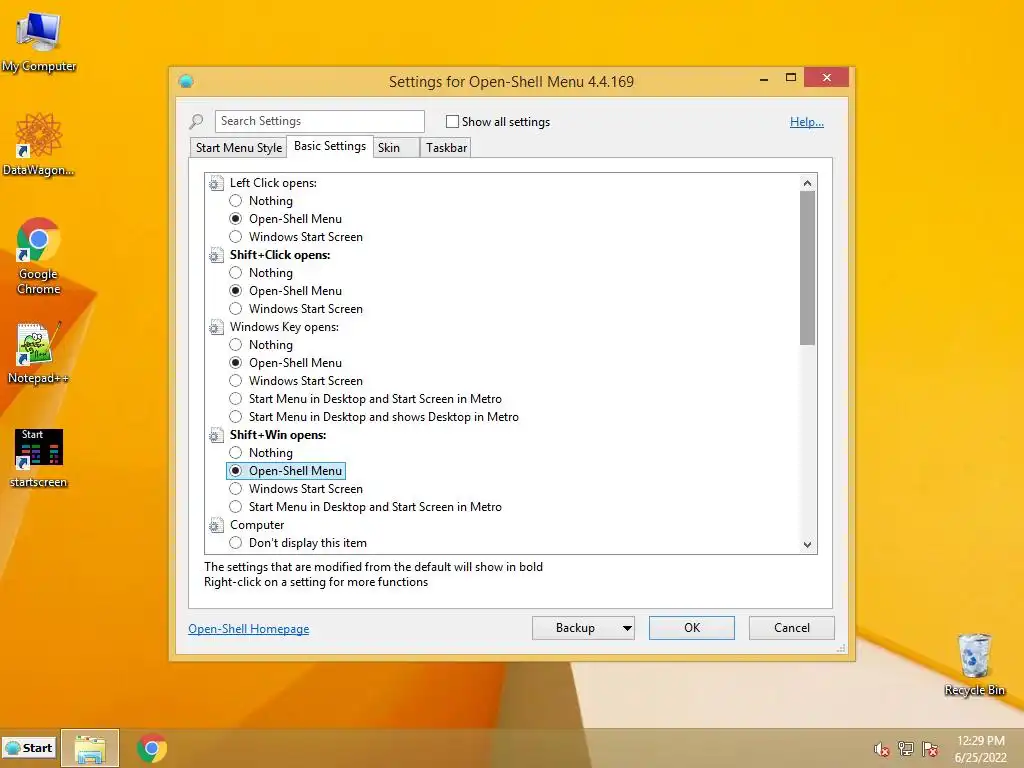Click the Start button on taskbar

(x=29, y=748)
